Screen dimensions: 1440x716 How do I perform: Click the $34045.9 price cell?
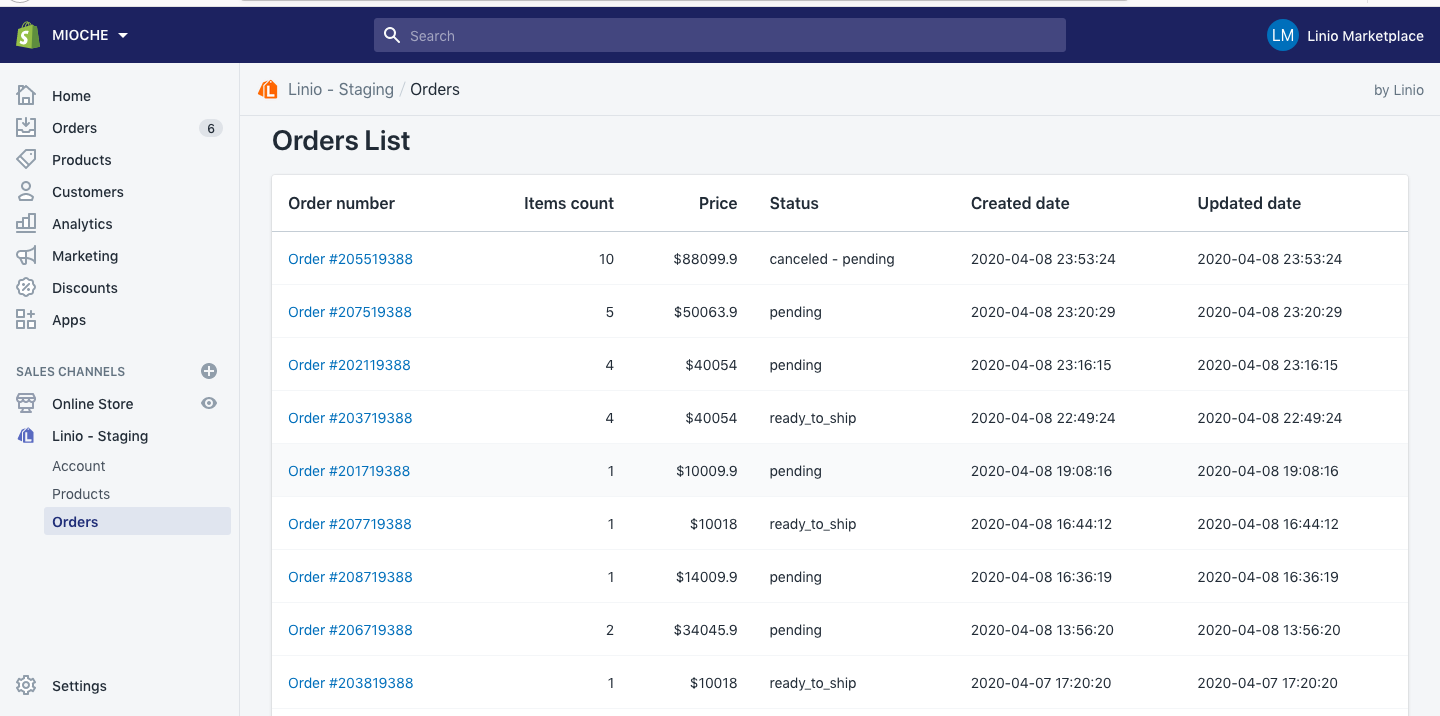[x=705, y=630]
